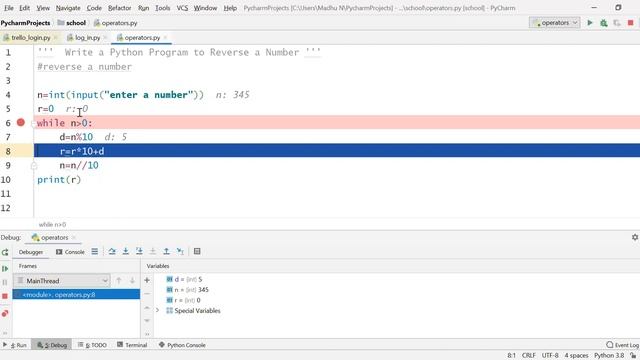Open the Tools menu

(162, 8)
